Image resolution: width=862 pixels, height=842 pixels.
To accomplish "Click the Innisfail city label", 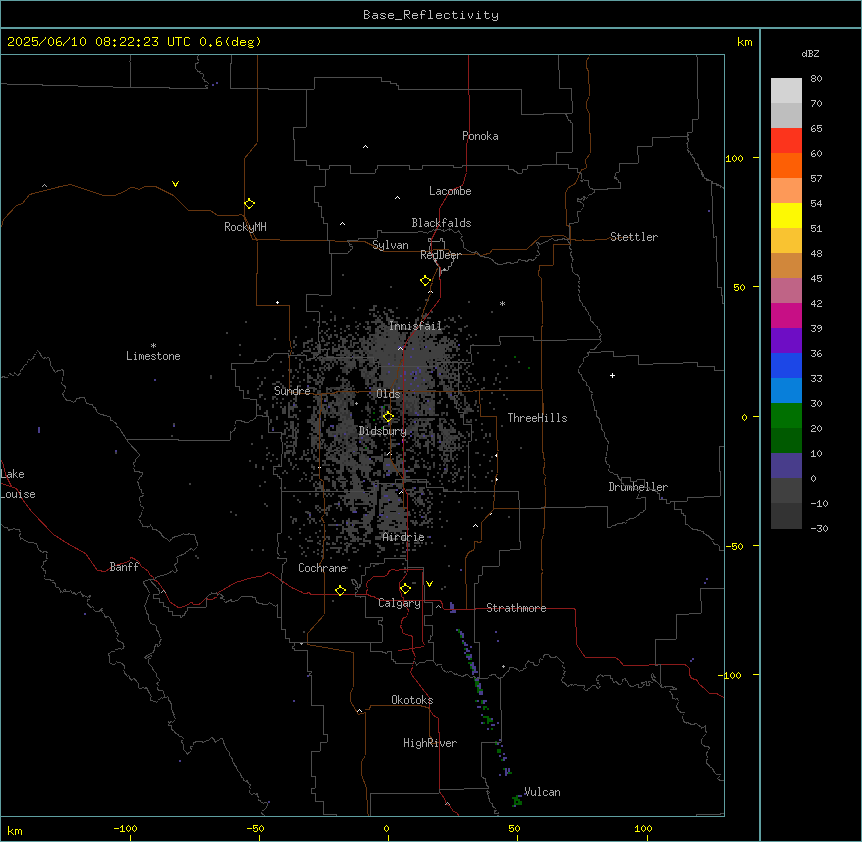I will (415, 326).
